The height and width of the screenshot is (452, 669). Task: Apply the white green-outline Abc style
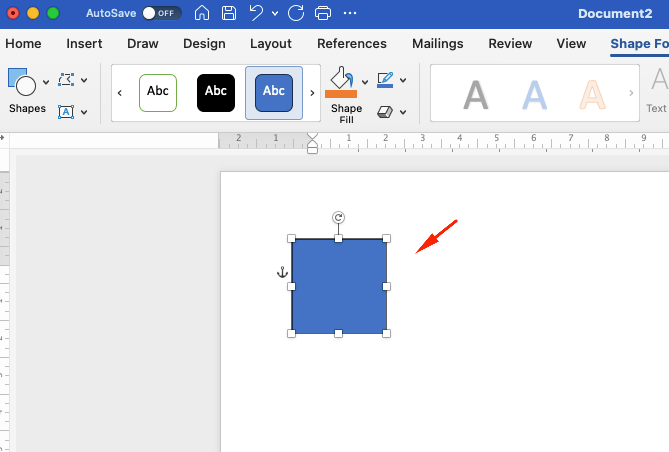[x=158, y=93]
